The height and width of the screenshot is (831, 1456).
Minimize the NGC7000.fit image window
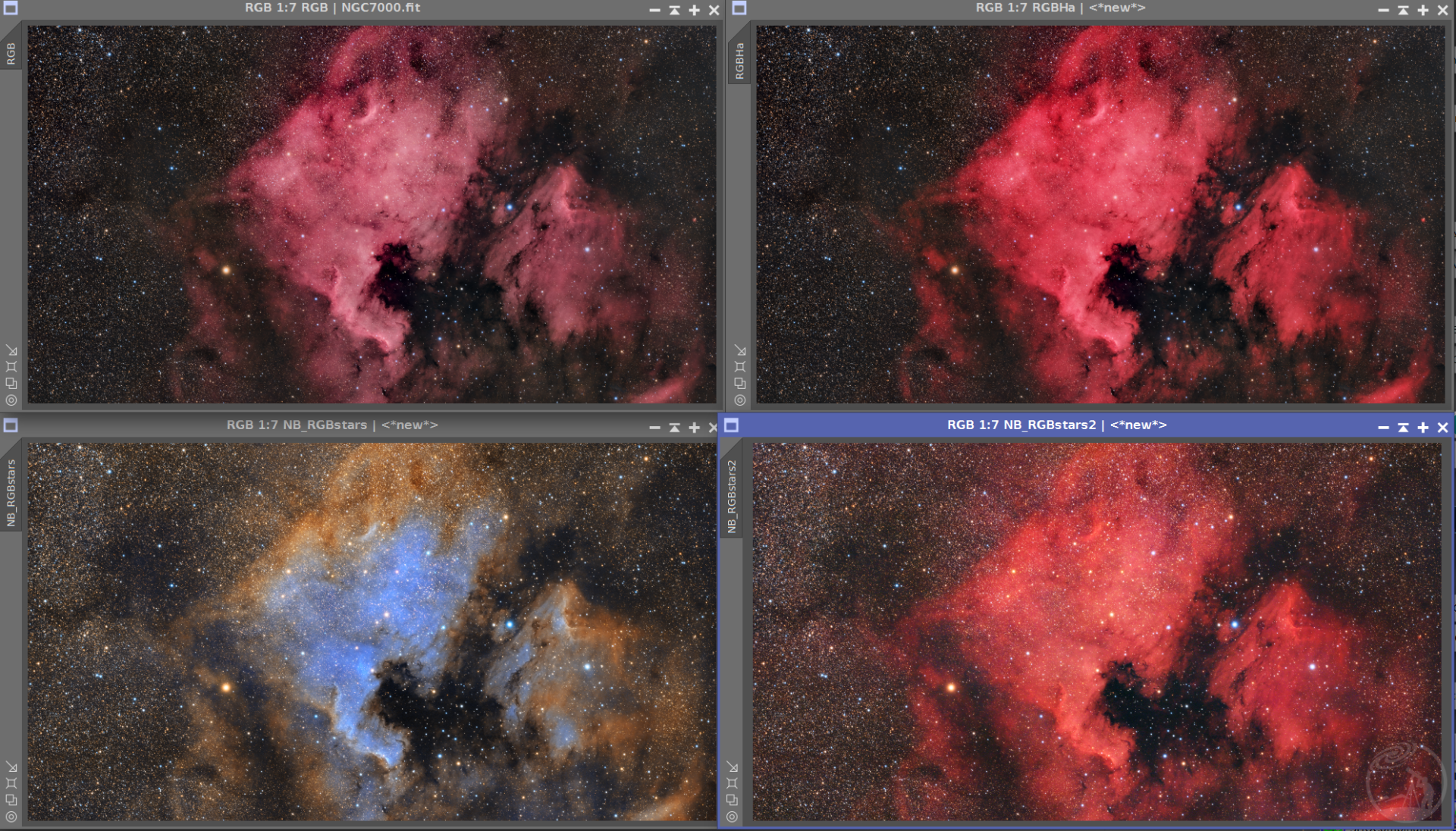[654, 10]
